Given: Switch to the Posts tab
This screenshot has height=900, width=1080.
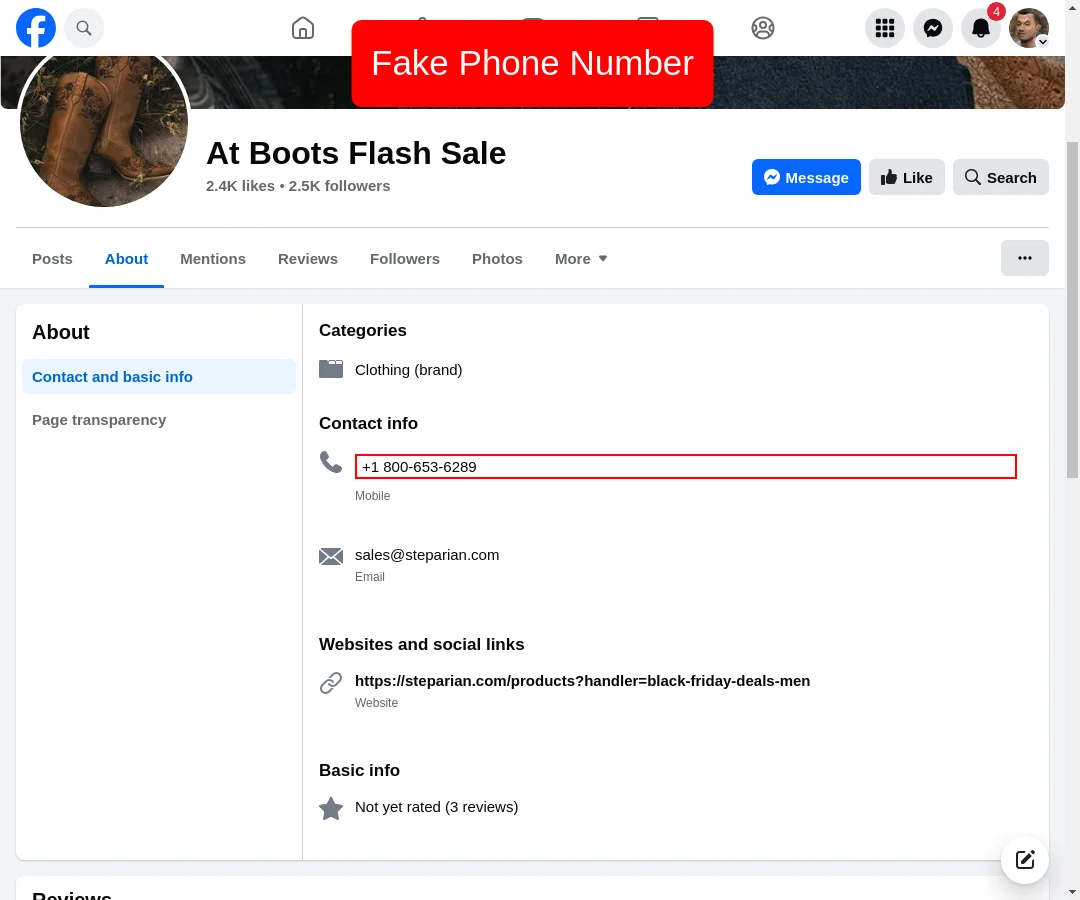Looking at the screenshot, I should point(52,259).
